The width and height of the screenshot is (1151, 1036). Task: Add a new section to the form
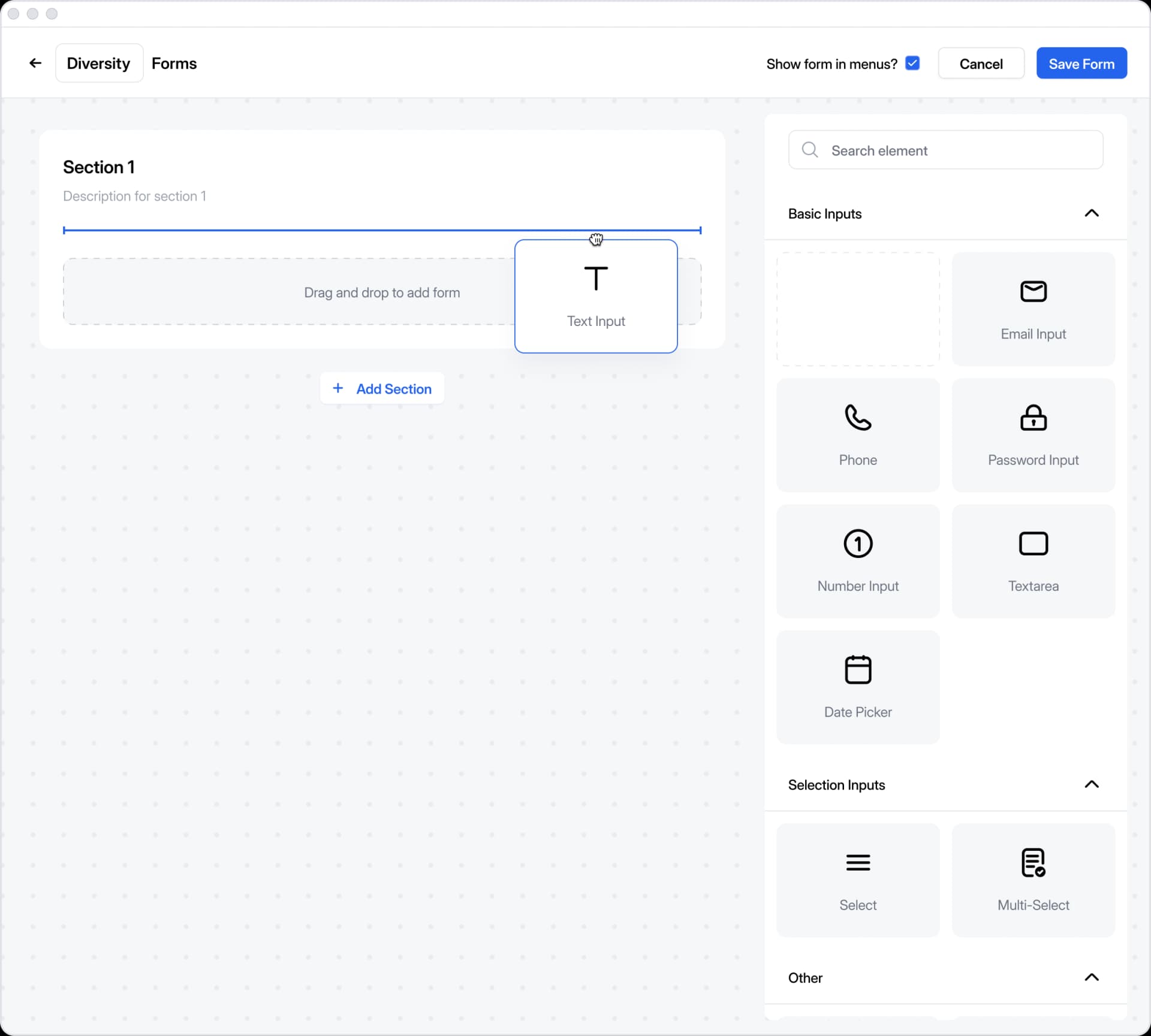pyautogui.click(x=382, y=388)
